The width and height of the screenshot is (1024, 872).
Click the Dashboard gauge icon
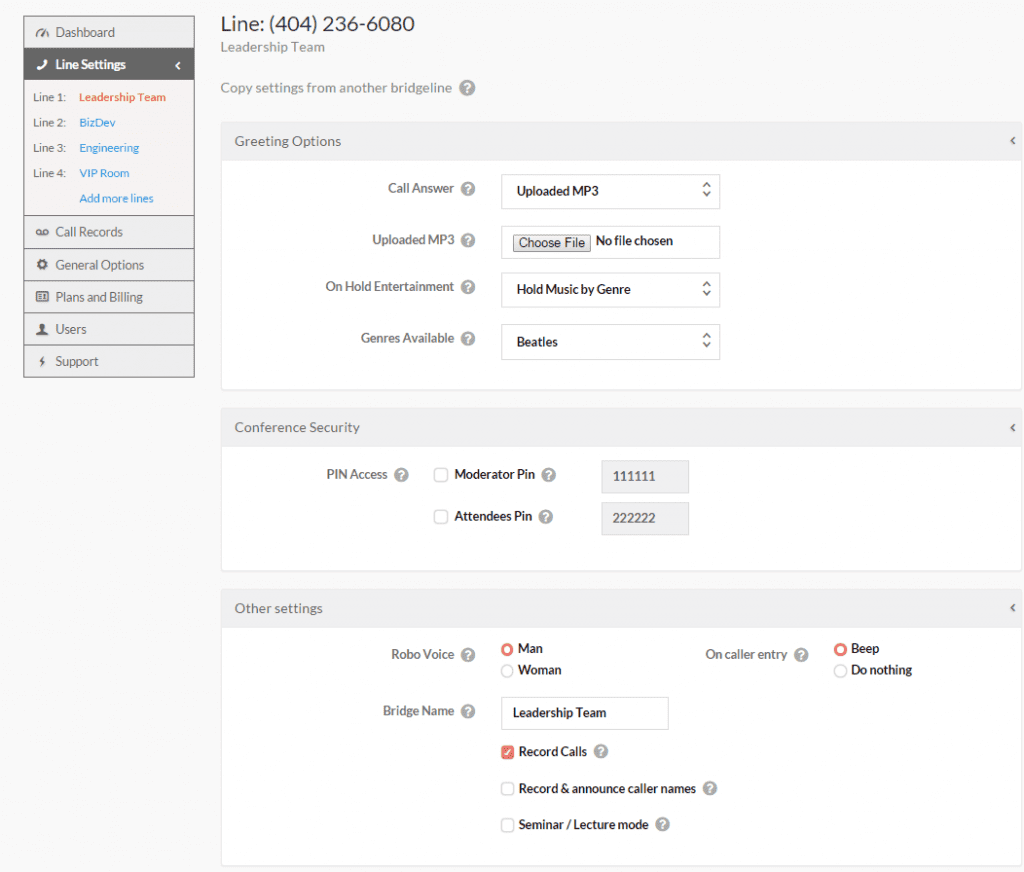click(42, 33)
